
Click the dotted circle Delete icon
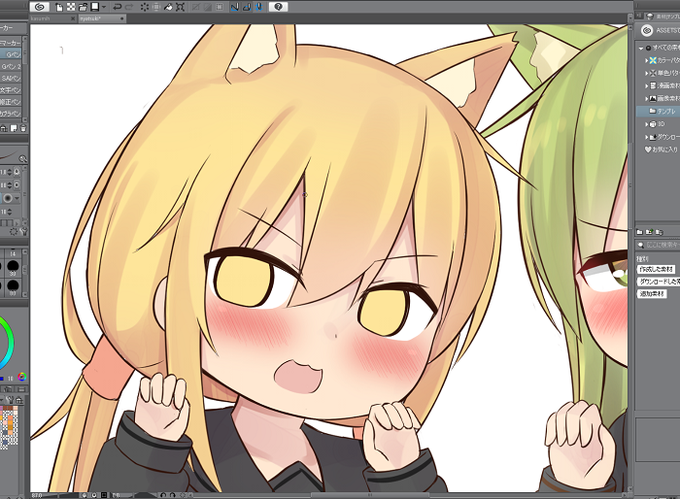145,7
